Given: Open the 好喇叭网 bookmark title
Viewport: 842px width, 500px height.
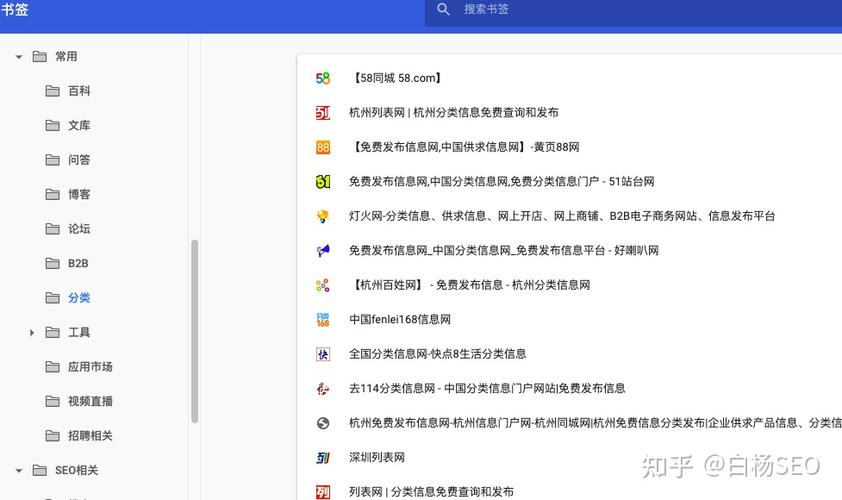Looking at the screenshot, I should (x=504, y=250).
